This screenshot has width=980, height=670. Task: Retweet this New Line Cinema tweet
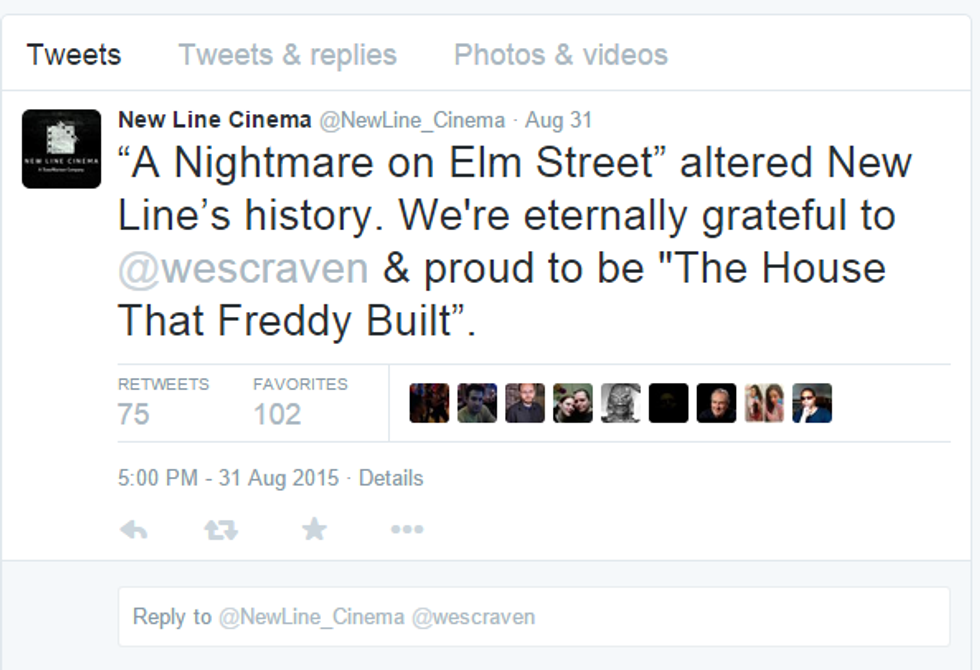click(221, 530)
